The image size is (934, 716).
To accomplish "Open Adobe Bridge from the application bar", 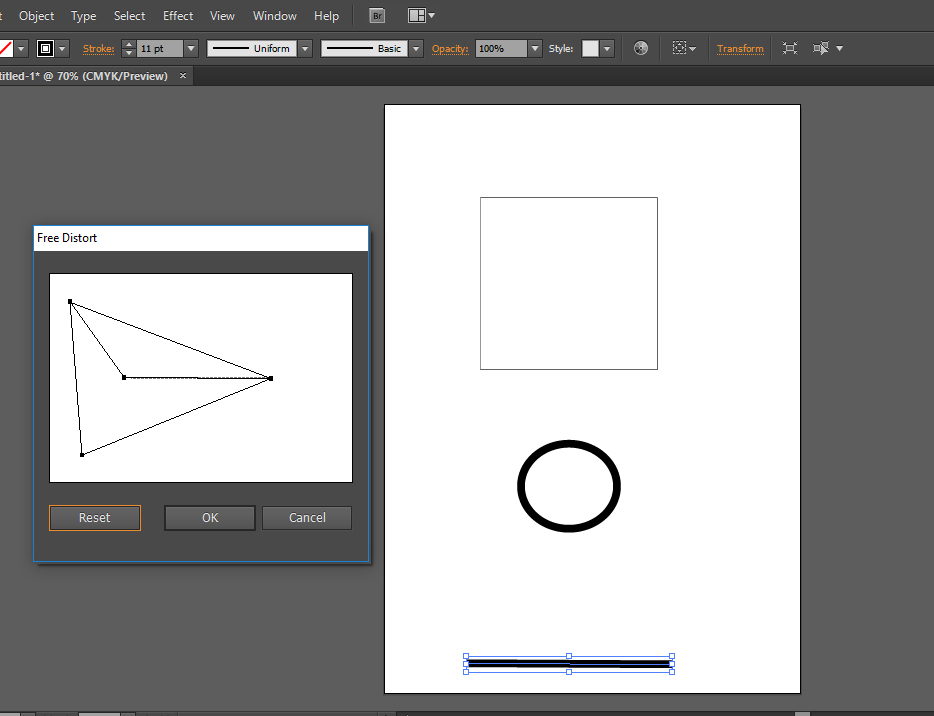I will pos(376,15).
